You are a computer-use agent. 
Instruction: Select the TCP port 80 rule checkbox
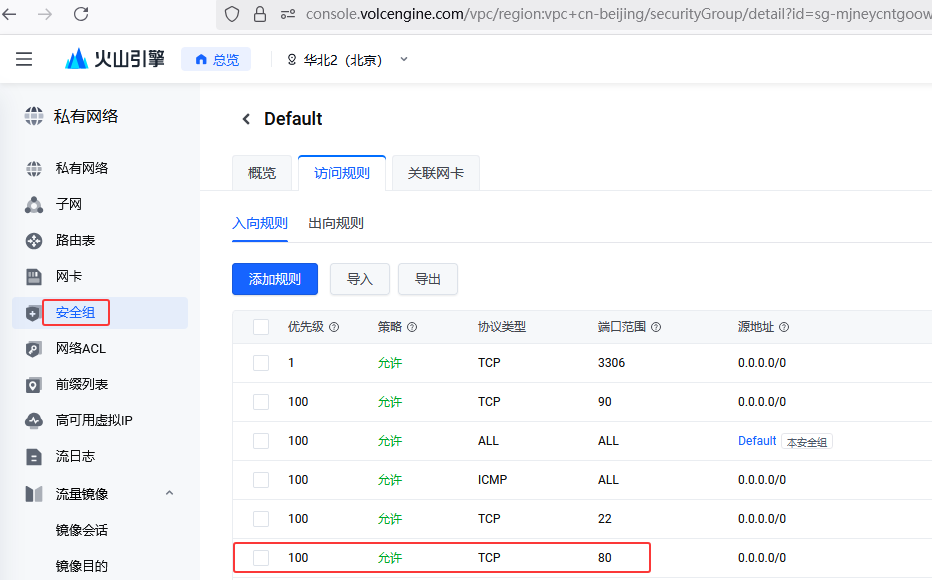point(261,558)
